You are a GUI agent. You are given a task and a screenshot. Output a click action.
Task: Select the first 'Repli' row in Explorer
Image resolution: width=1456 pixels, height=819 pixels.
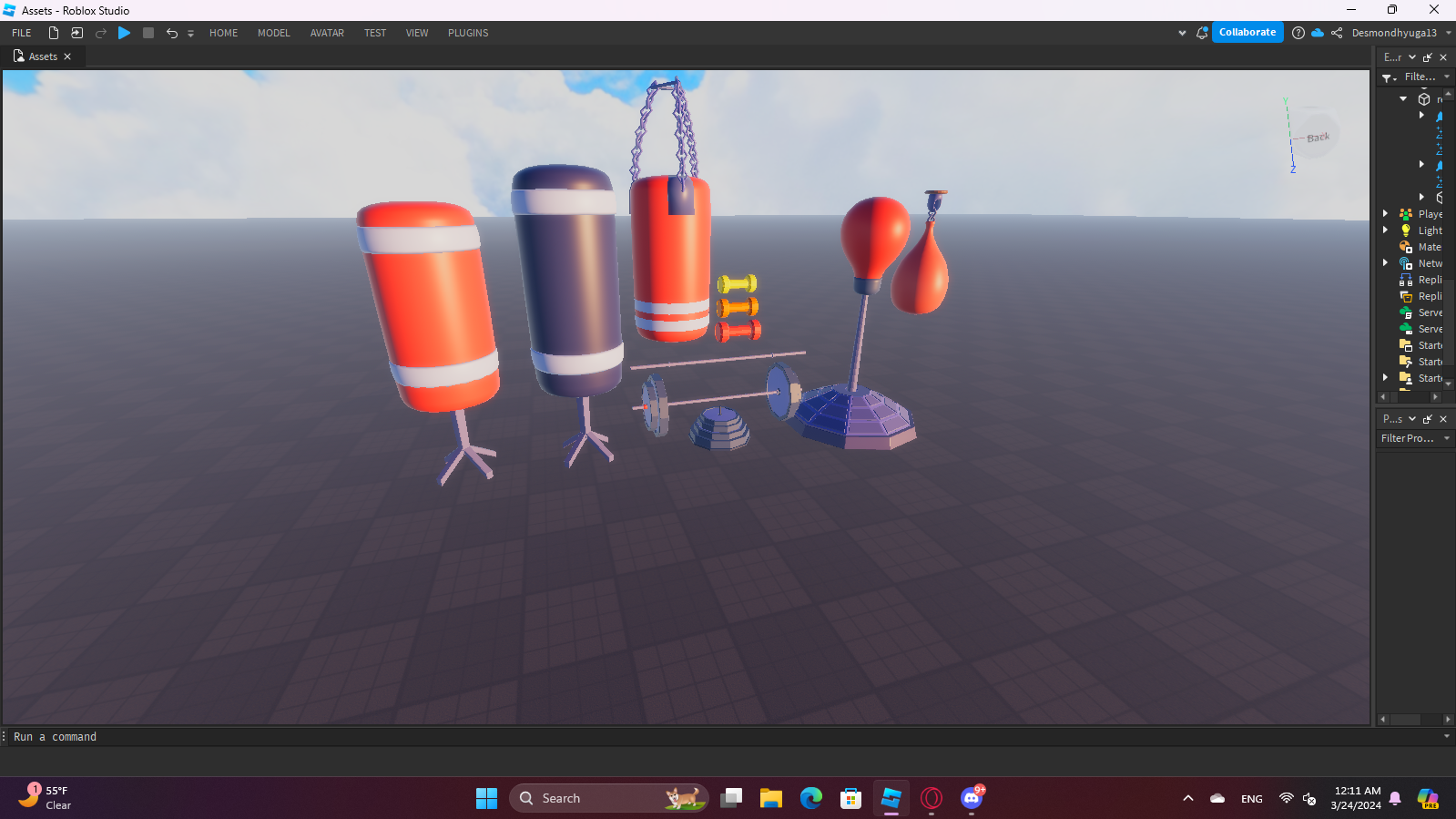(1420, 280)
